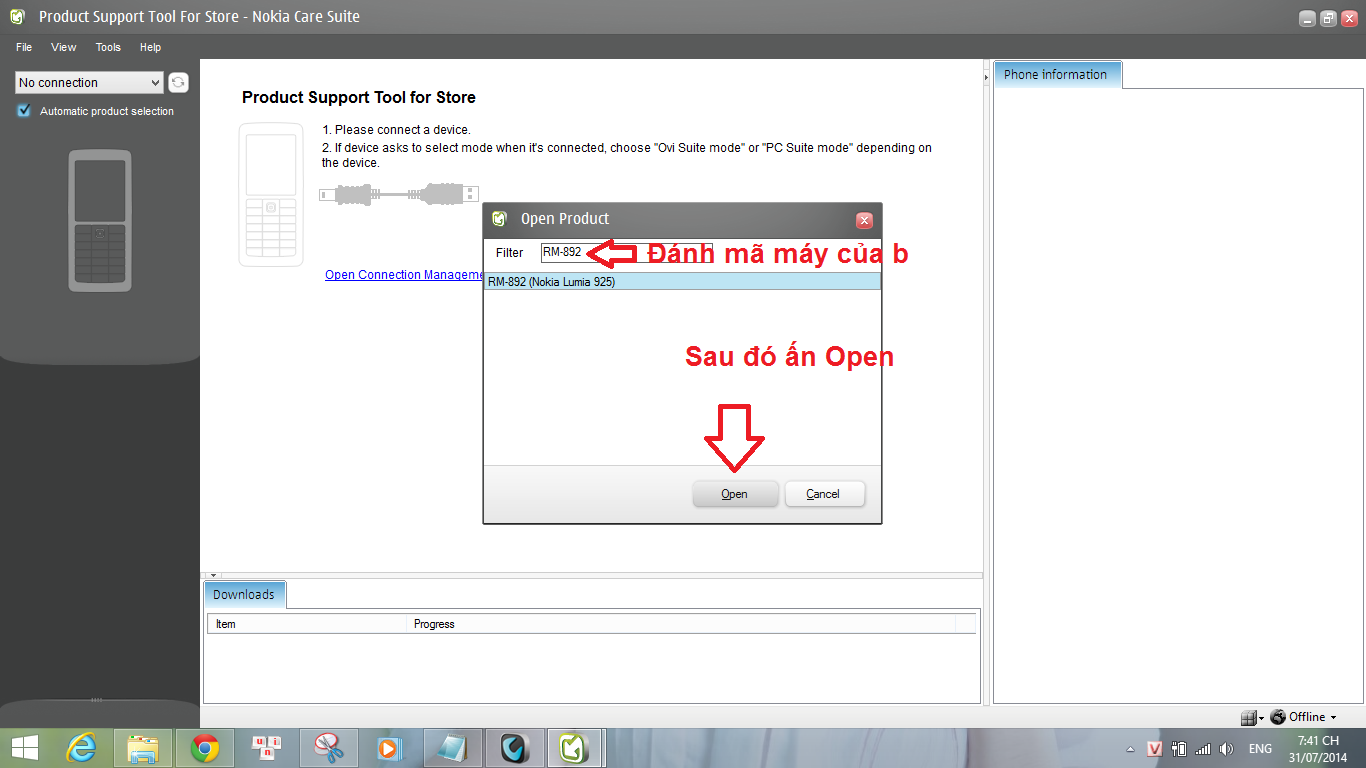The width and height of the screenshot is (1366, 768).
Task: Open the Help menu
Action: pyautogui.click(x=150, y=47)
